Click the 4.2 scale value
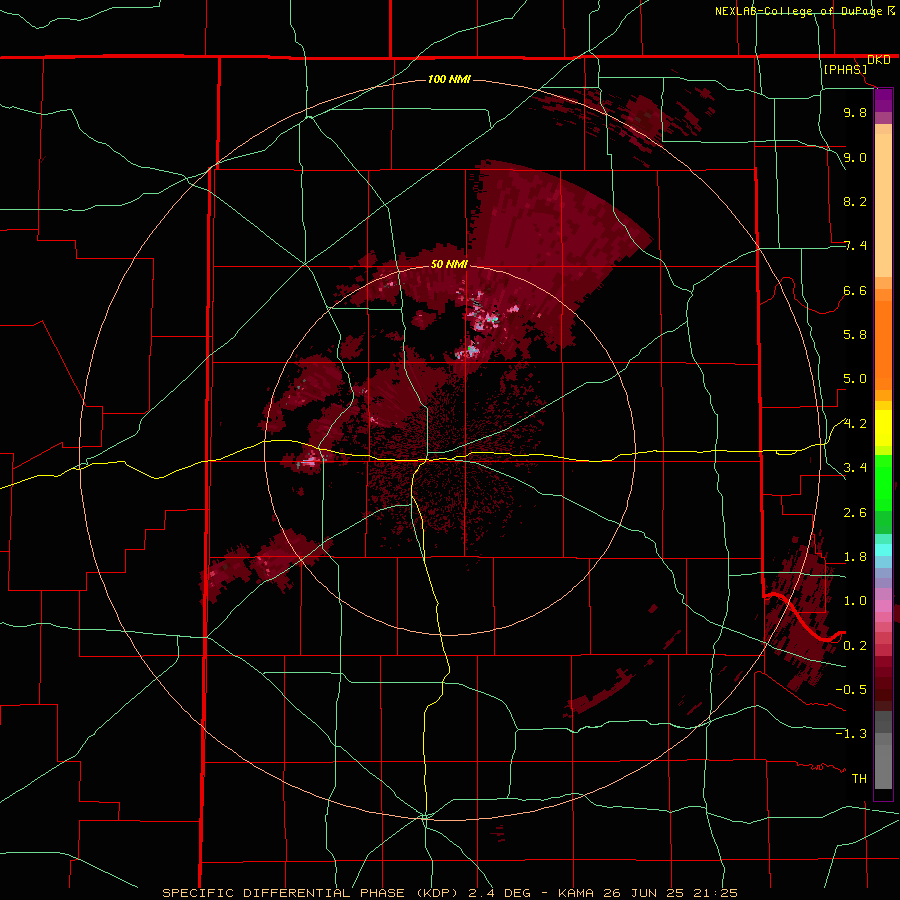900x900 pixels. click(855, 424)
